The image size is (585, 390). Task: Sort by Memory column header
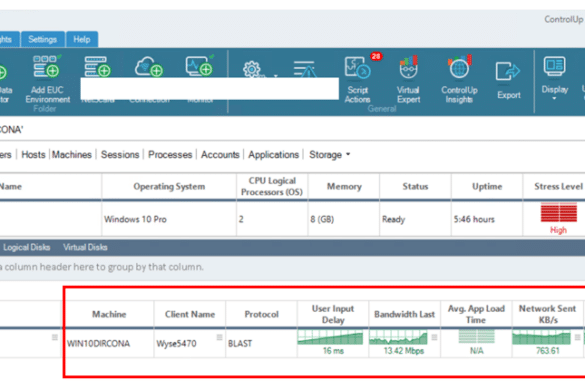point(344,187)
